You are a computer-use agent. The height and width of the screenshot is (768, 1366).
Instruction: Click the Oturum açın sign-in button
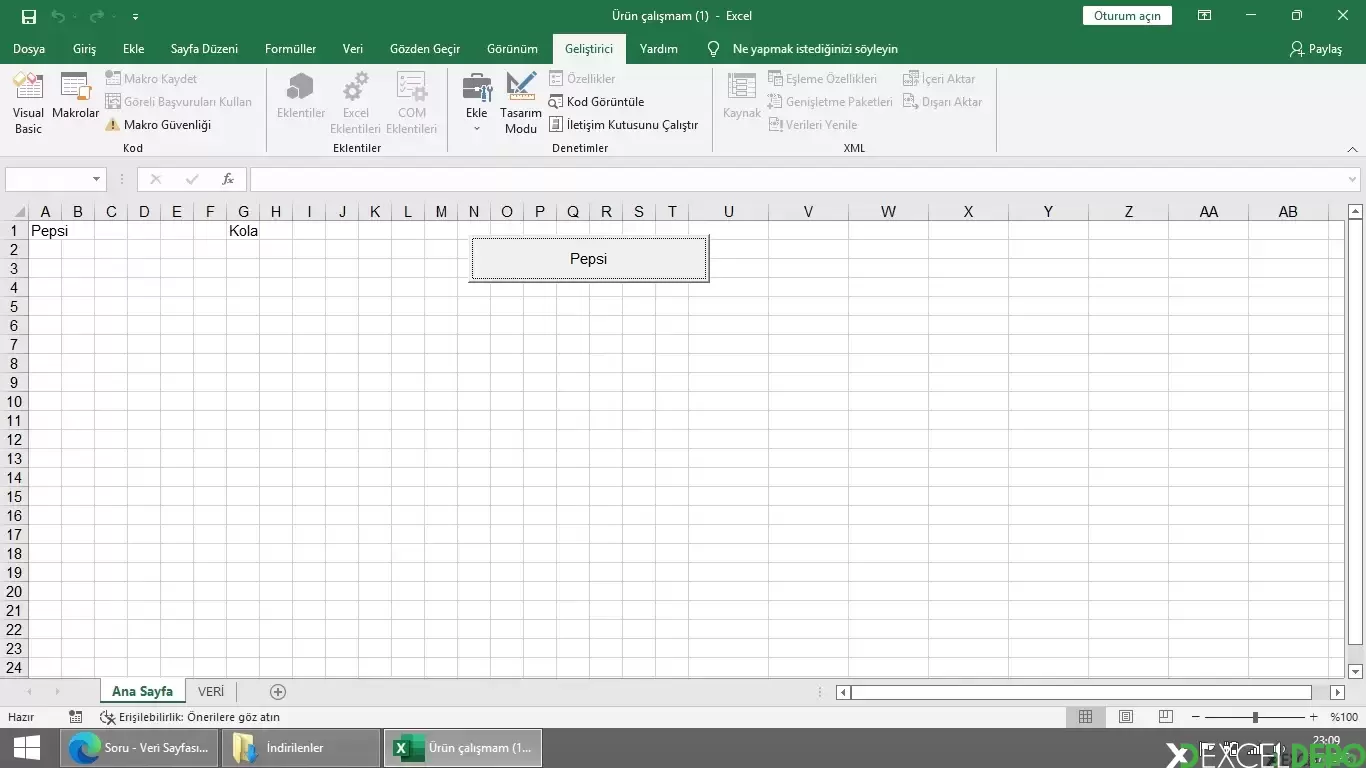pyautogui.click(x=1127, y=16)
